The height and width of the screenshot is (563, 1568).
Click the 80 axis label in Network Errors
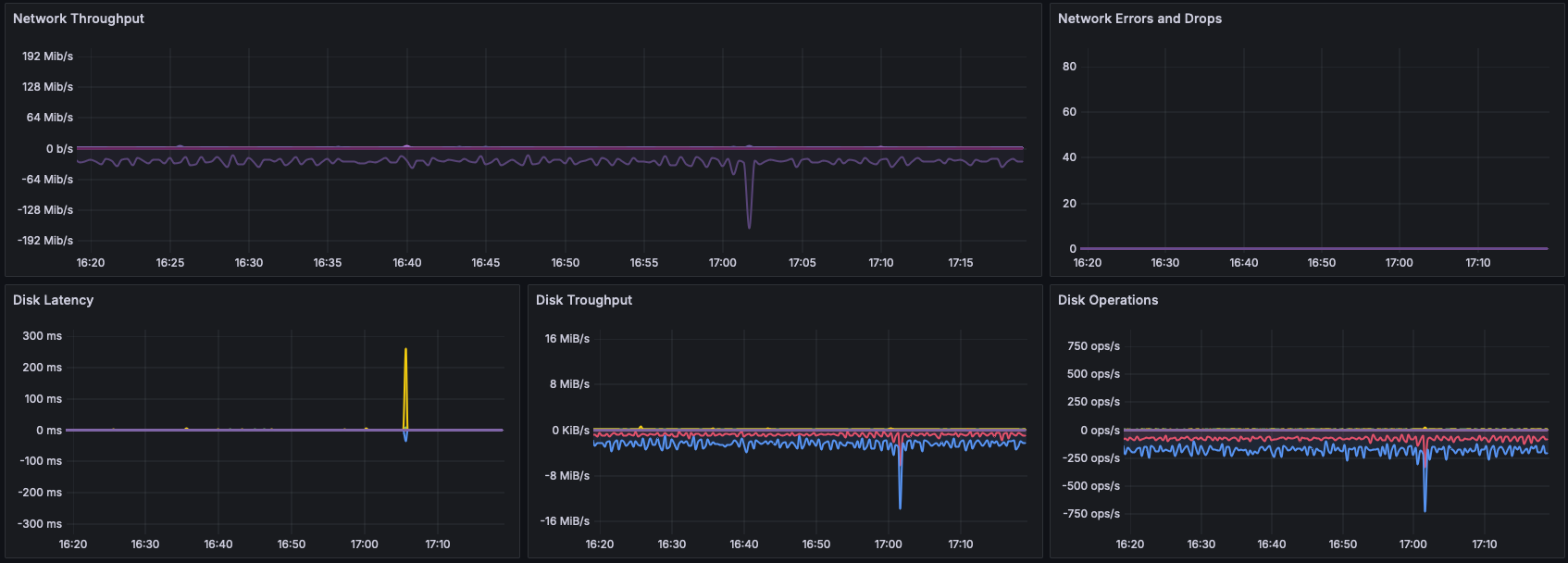pos(1069,67)
